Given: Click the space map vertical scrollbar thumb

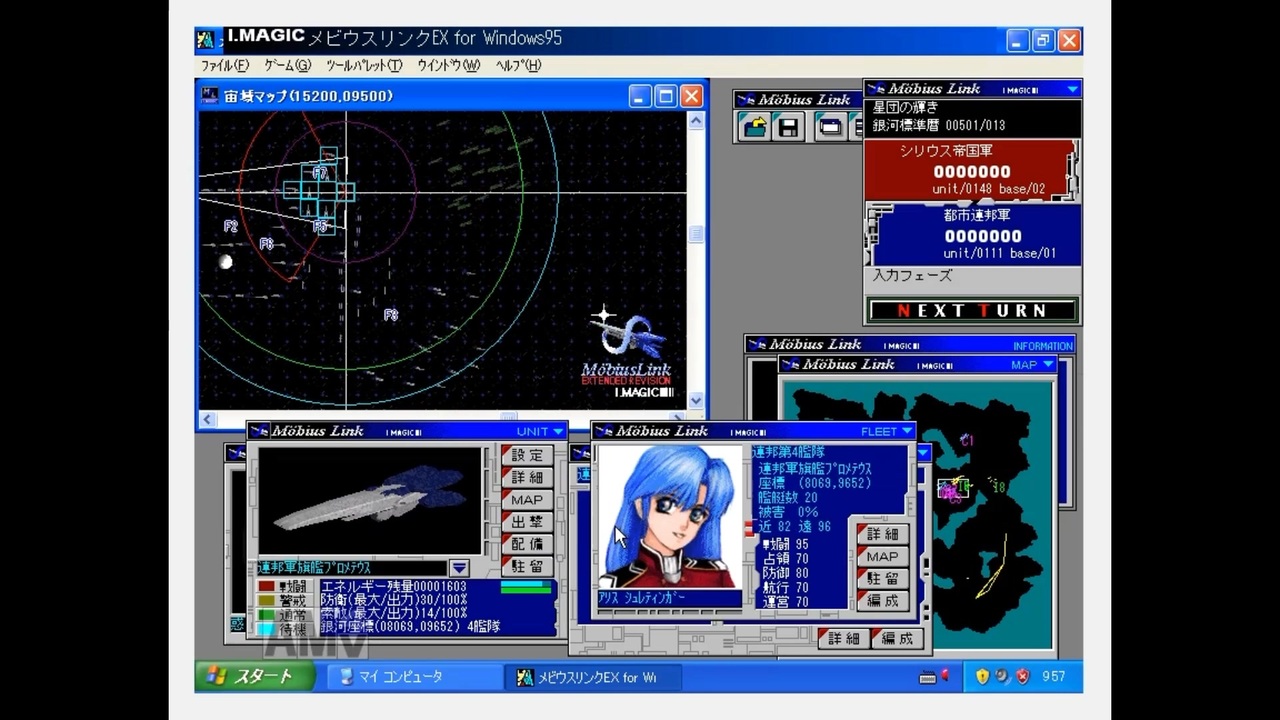Looking at the screenshot, I should (x=696, y=233).
